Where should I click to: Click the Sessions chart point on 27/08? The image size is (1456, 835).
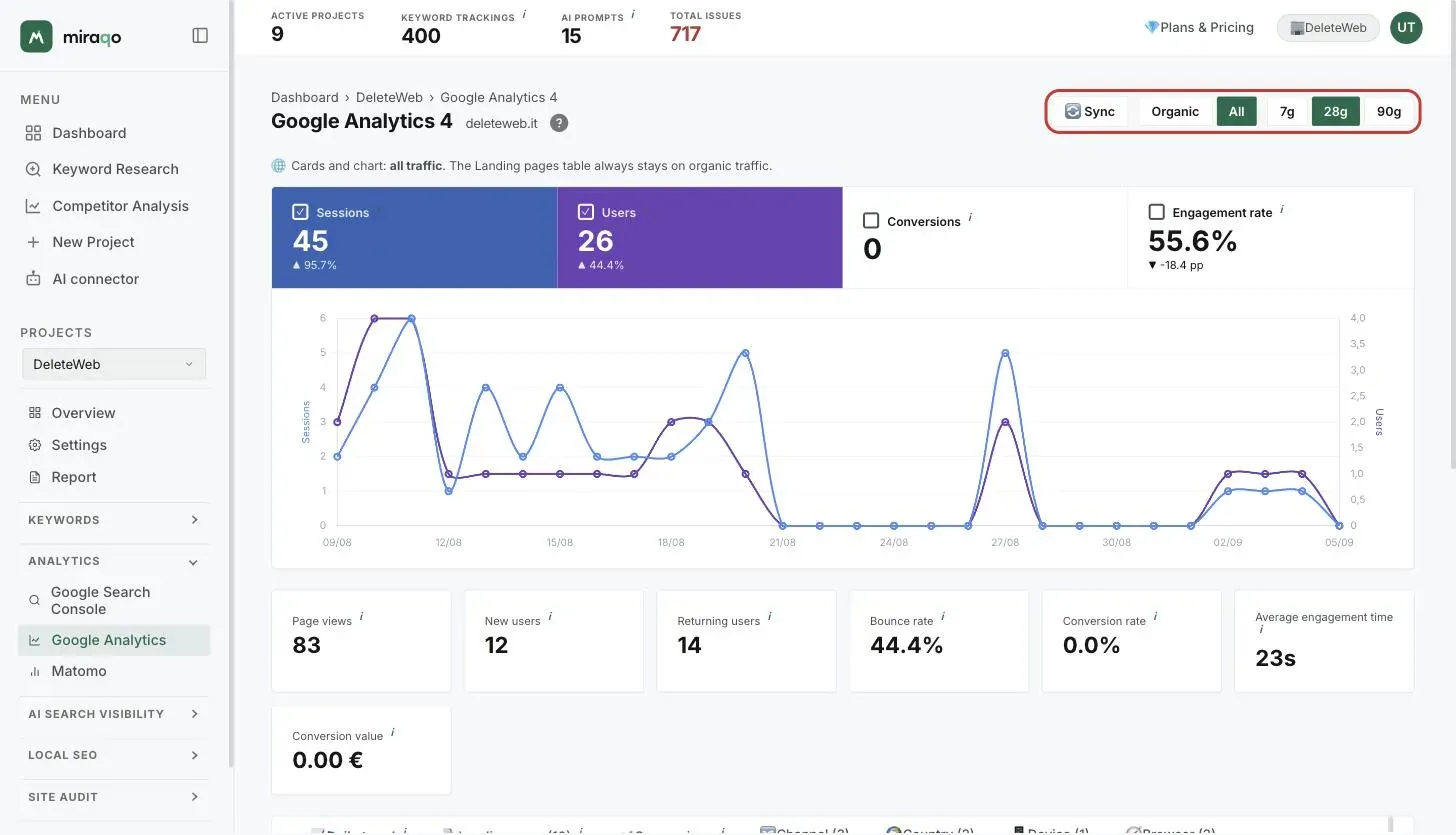pos(1005,353)
